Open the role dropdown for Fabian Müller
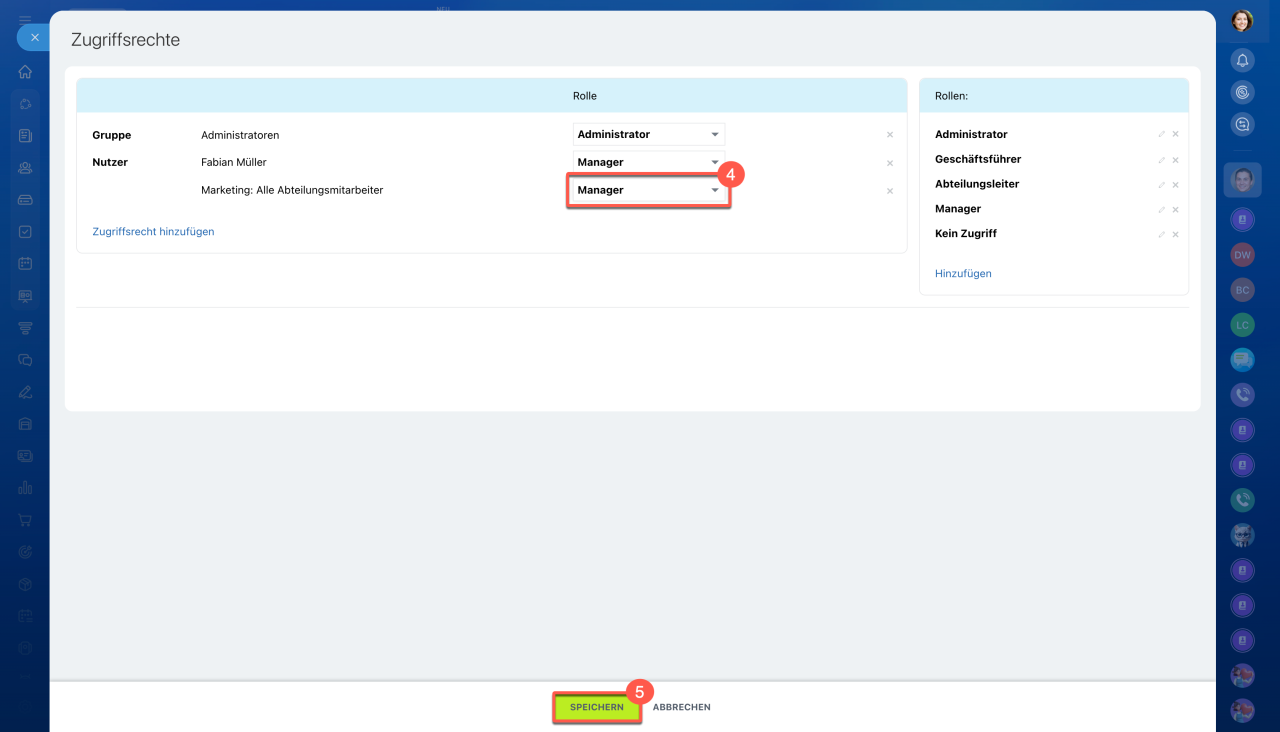This screenshot has width=1280, height=732. (x=649, y=162)
